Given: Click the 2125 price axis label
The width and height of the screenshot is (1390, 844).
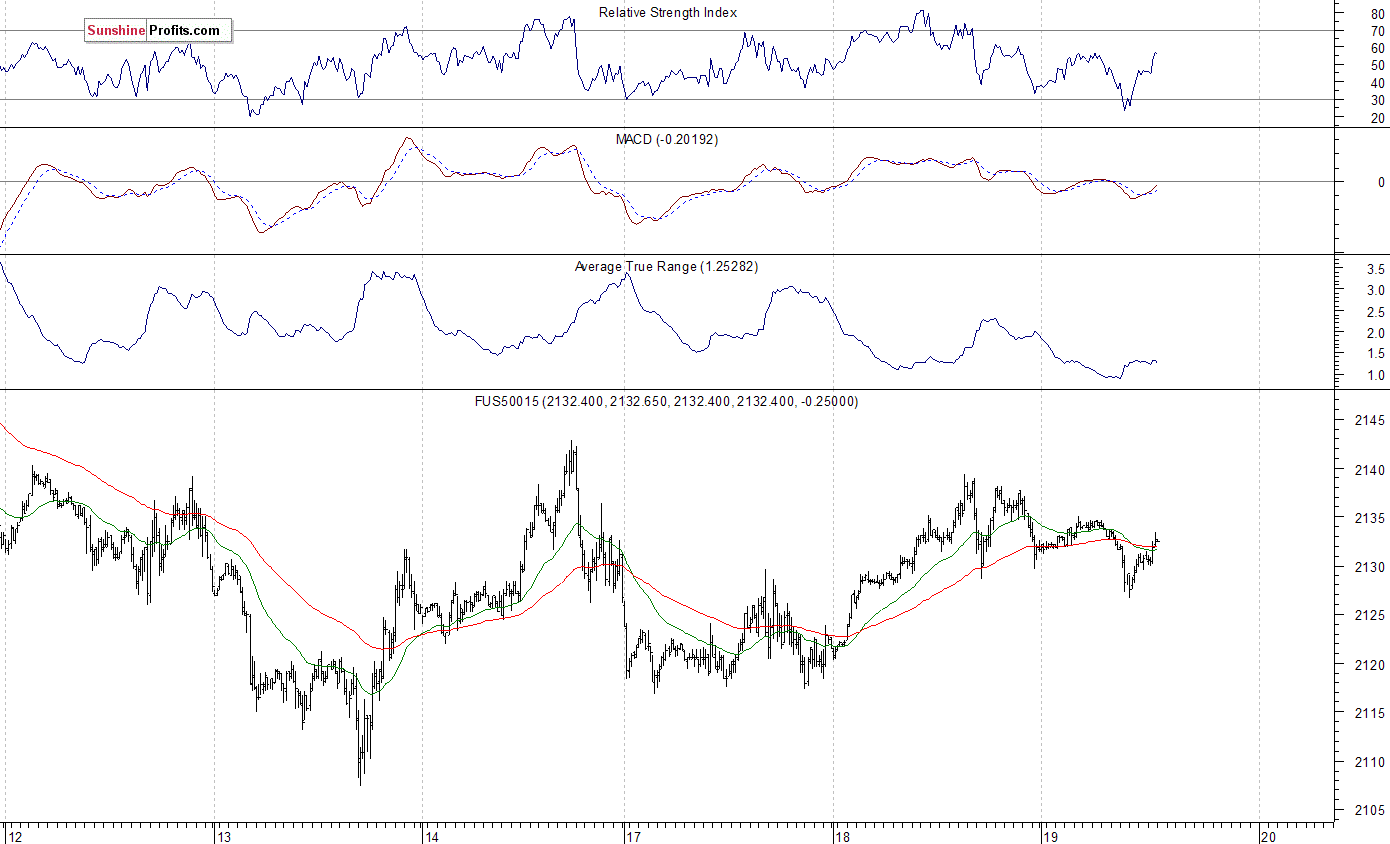Looking at the screenshot, I should pyautogui.click(x=1369, y=616).
